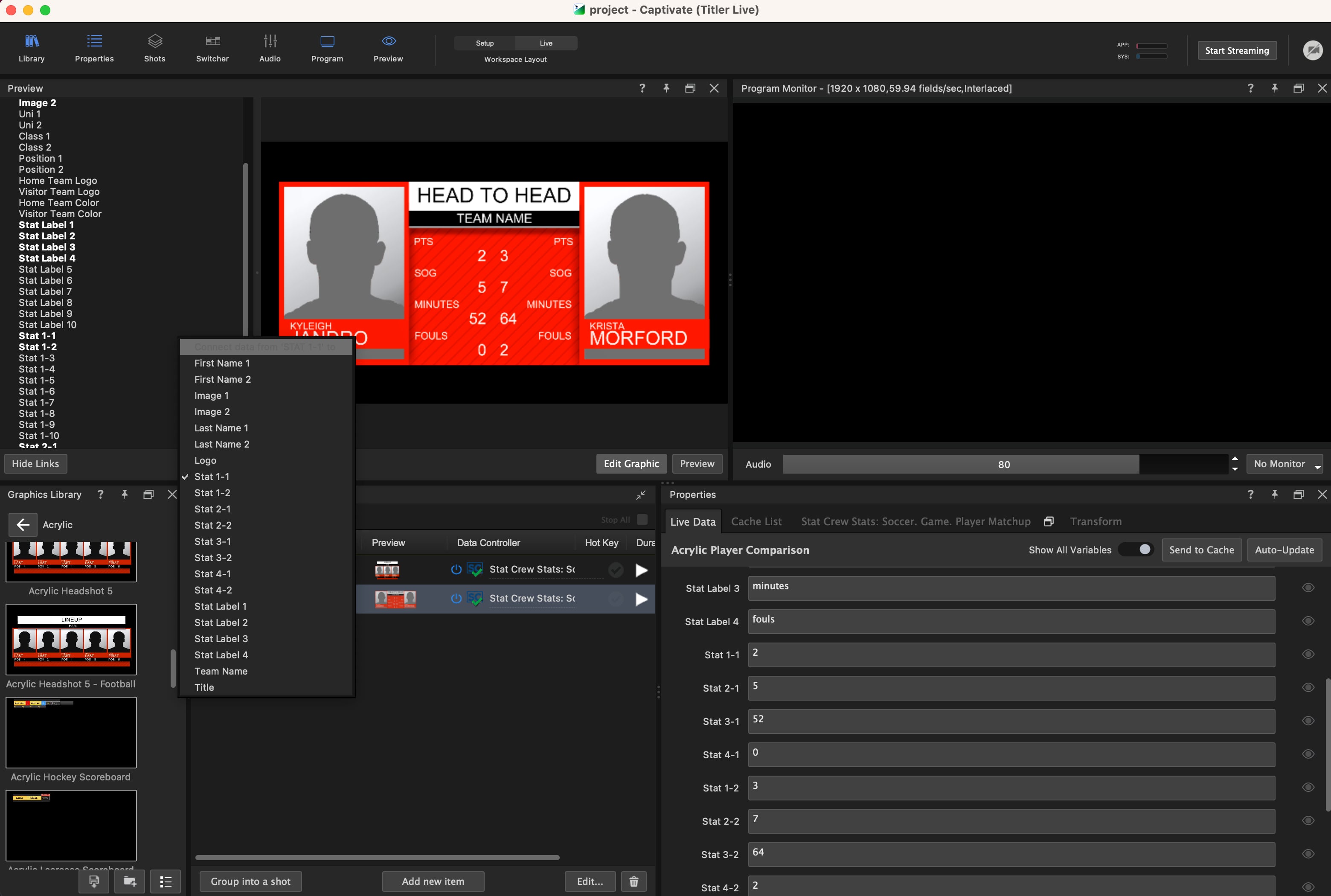Screen dimensions: 1331x896
Task: Pin the Preview panel
Action: click(x=666, y=88)
